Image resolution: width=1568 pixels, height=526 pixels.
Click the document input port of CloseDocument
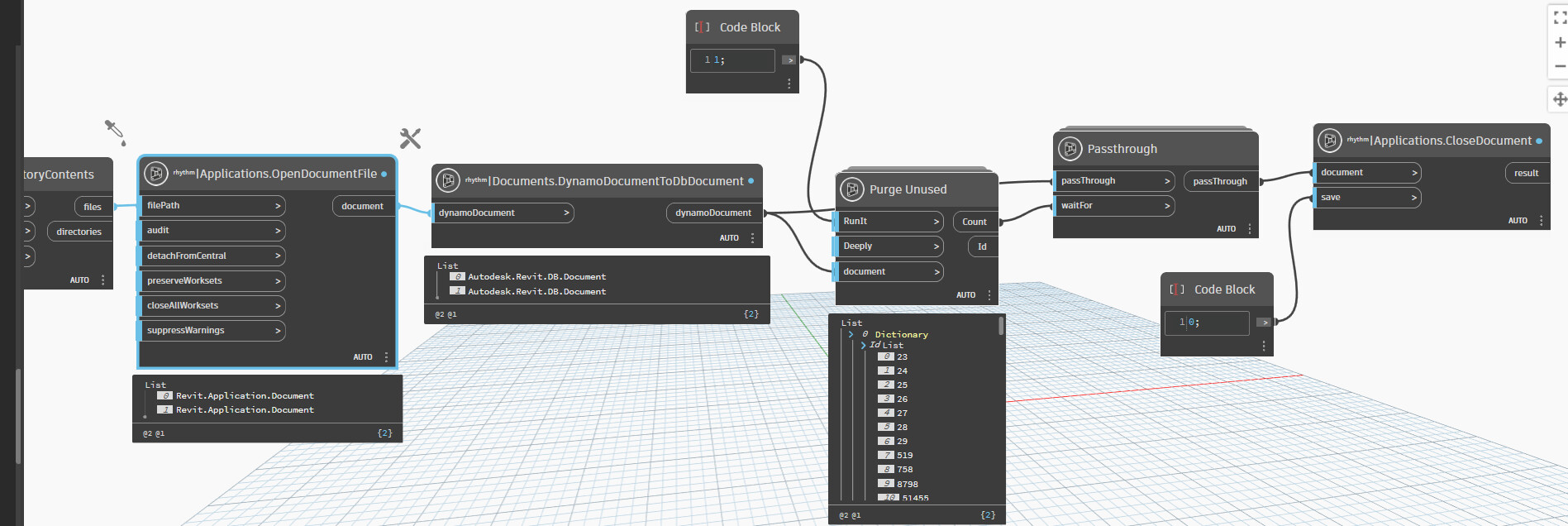pos(1367,172)
